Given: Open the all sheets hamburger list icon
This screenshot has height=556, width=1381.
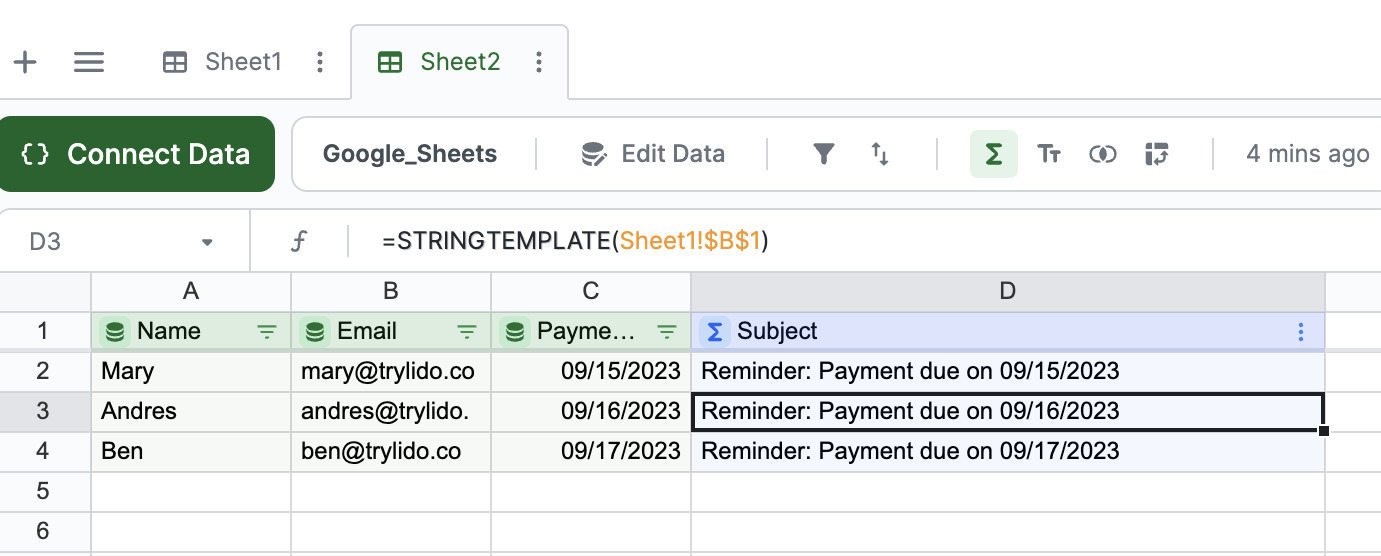Looking at the screenshot, I should tap(89, 62).
